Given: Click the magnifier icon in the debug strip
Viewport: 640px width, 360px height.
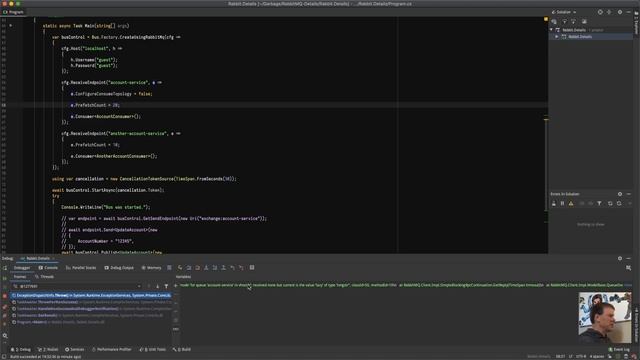Looking at the screenshot, I should (5, 336).
